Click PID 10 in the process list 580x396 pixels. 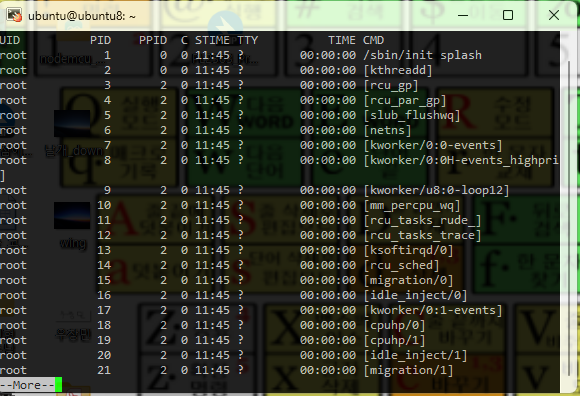tap(104, 205)
